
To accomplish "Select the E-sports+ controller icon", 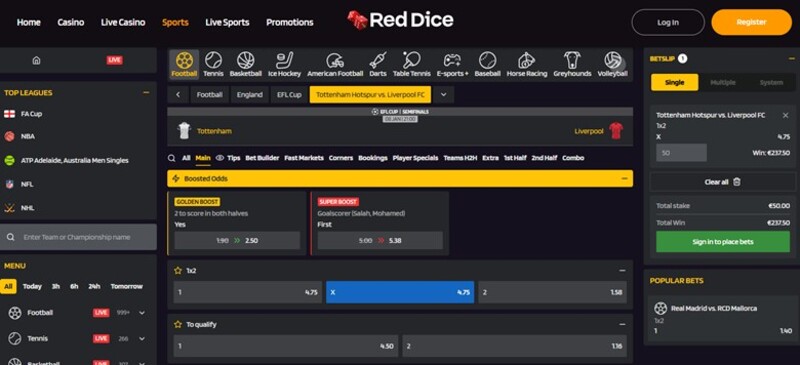I will click(452, 61).
